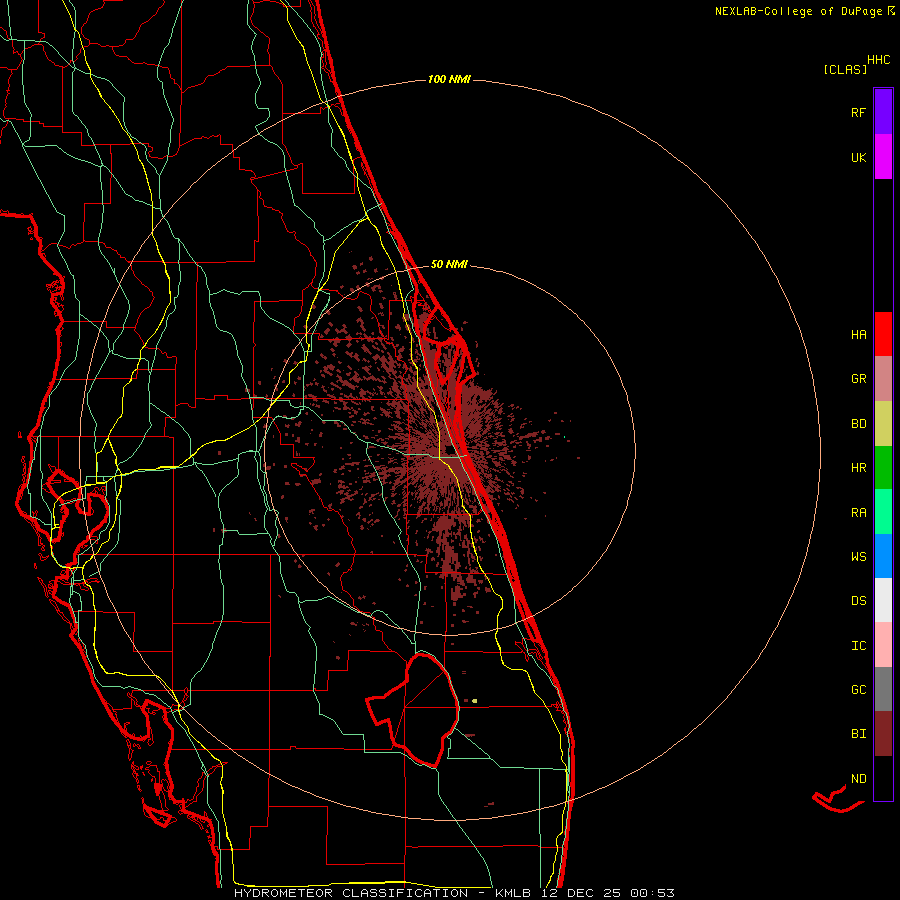900x900 pixels.
Task: Click the ND black legend swatch
Action: pyautogui.click(x=883, y=778)
